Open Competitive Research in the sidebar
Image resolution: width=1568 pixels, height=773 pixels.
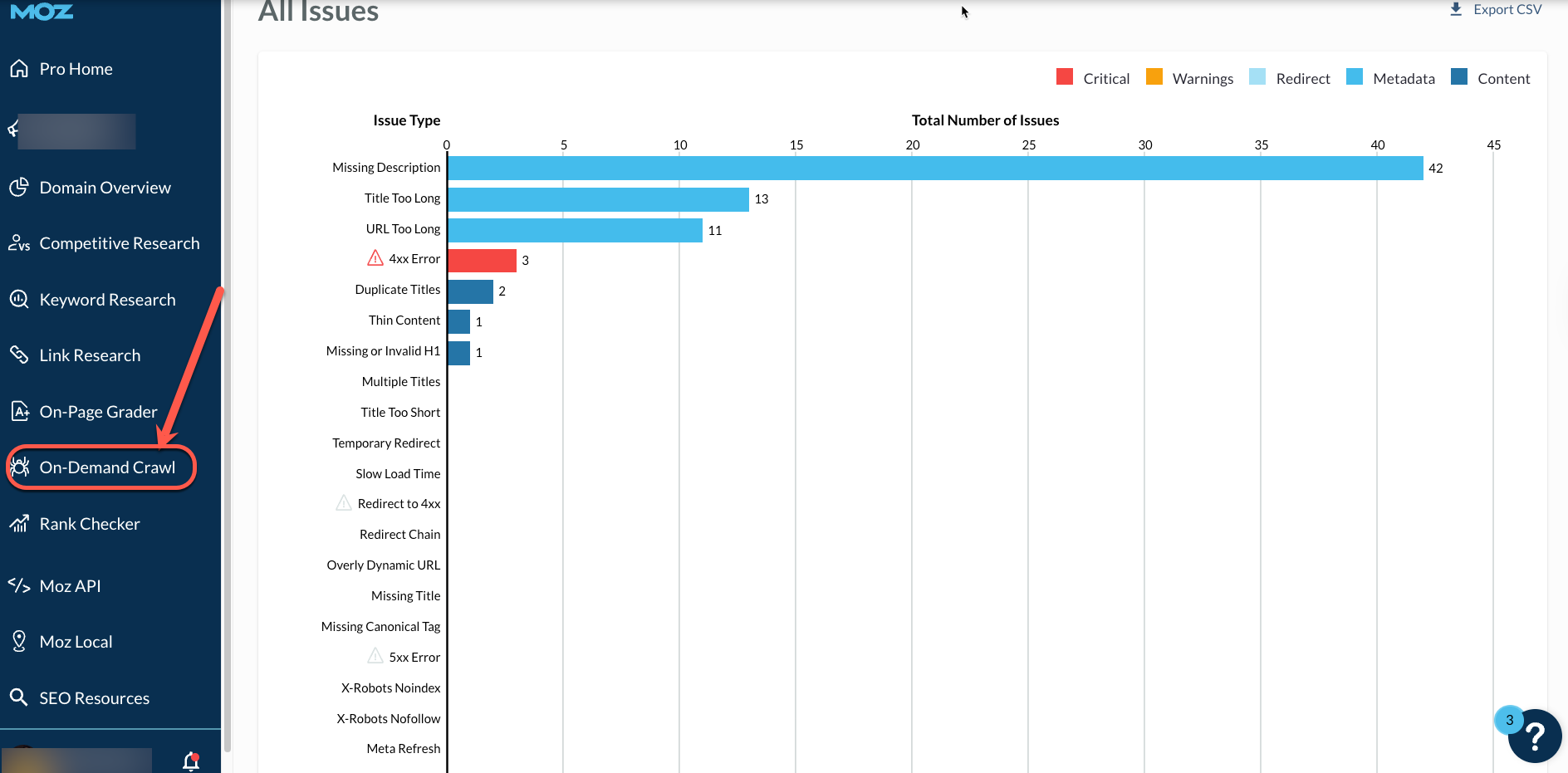[119, 243]
